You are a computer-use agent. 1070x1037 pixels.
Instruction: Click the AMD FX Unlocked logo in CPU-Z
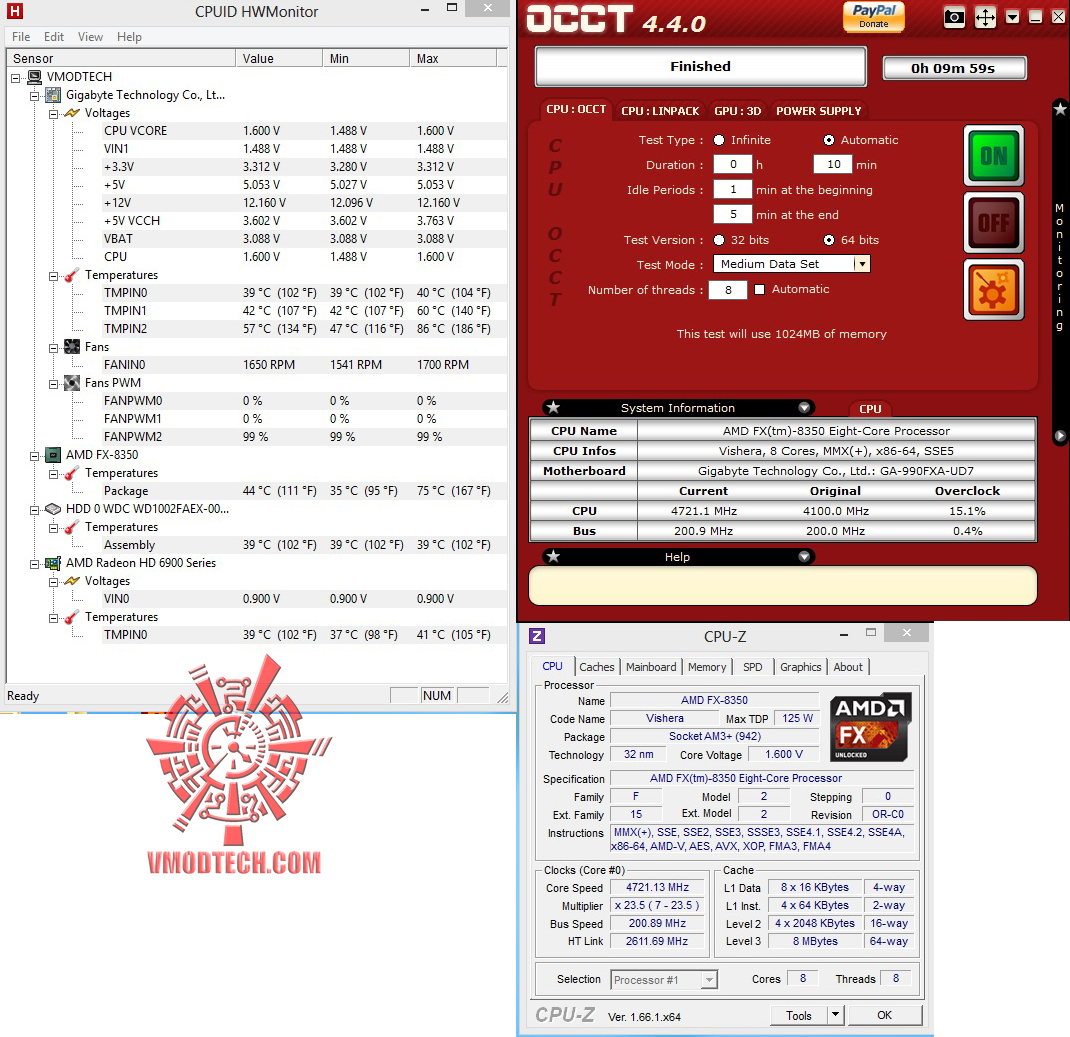tap(870, 727)
